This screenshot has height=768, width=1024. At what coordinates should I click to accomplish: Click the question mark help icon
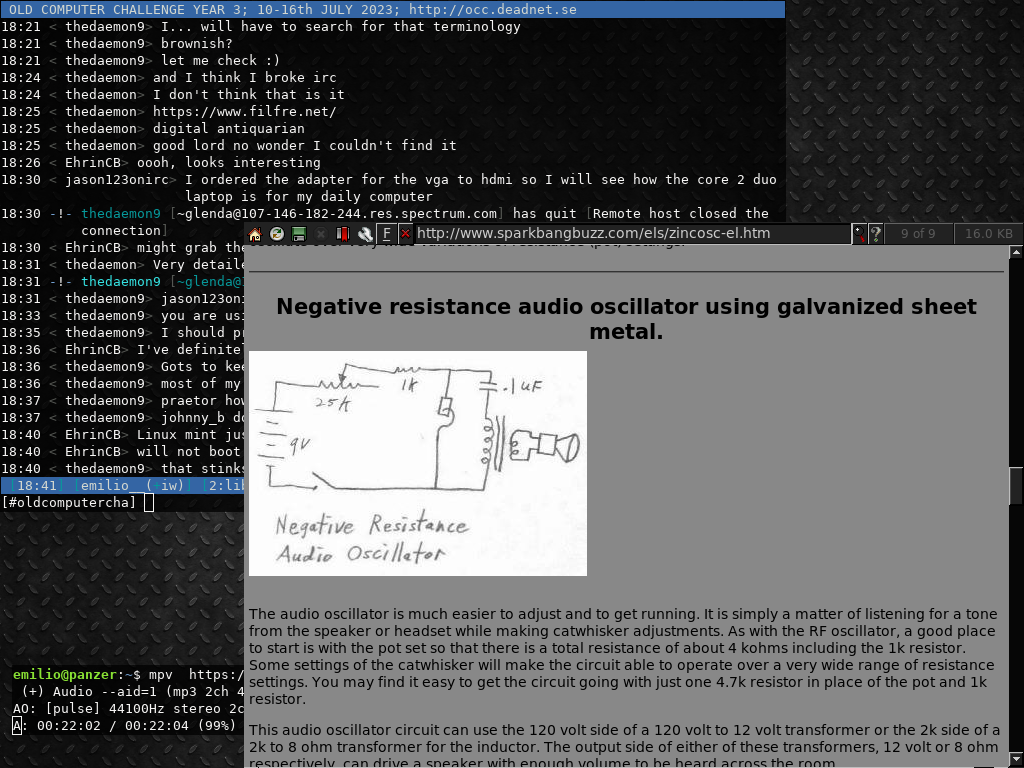876,234
